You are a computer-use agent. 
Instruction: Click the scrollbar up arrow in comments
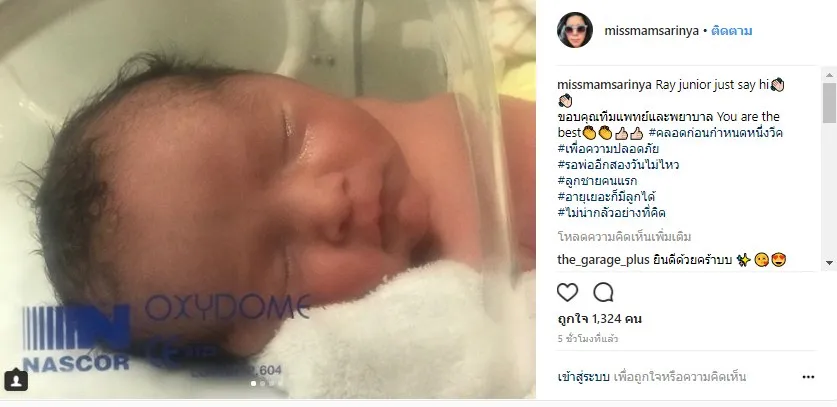[829, 75]
